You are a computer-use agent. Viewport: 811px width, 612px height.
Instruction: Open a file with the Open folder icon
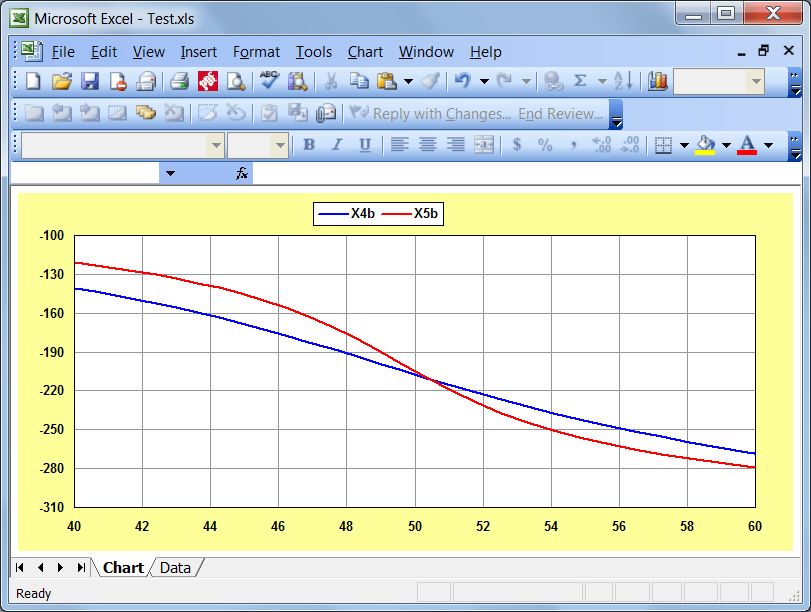tap(62, 81)
